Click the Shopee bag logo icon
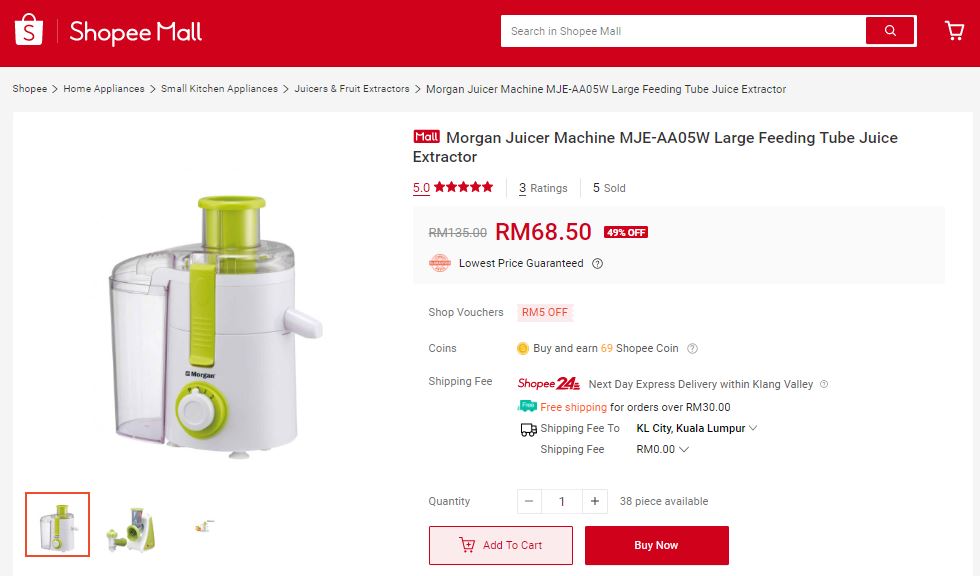This screenshot has width=980, height=576. coord(29,30)
